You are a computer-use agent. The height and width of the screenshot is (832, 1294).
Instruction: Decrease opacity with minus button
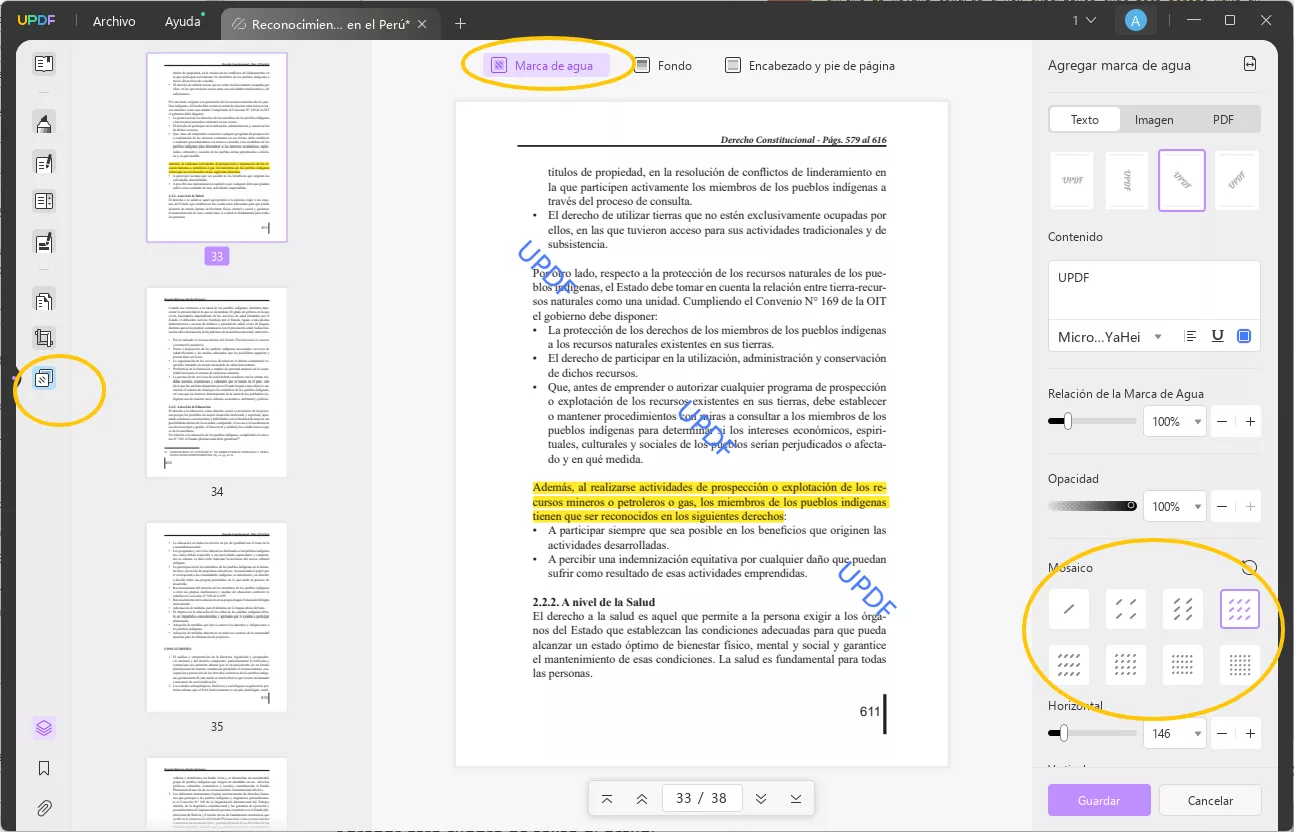click(1222, 507)
